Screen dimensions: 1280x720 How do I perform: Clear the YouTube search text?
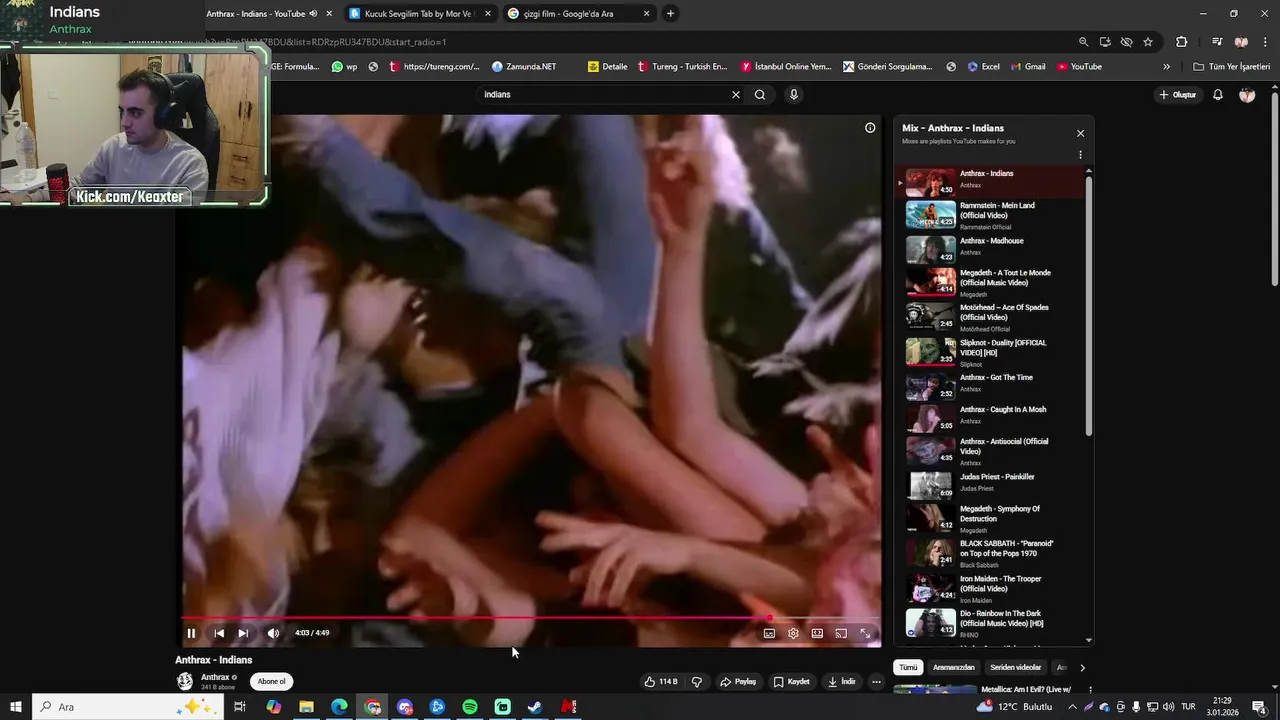tap(736, 95)
